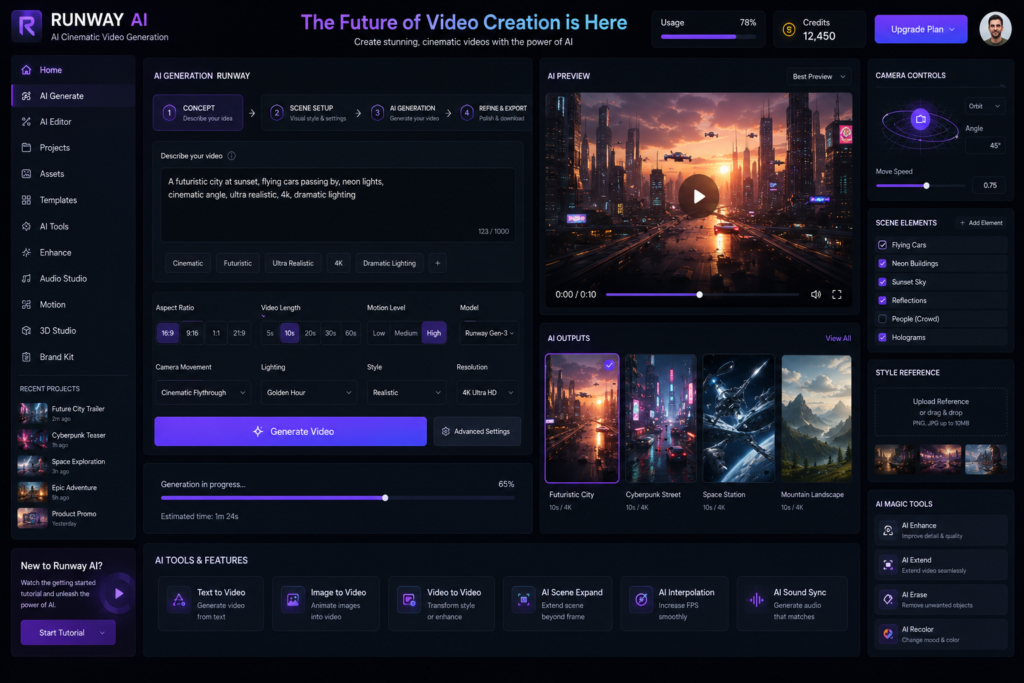Viewport: 1024px width, 683px height.
Task: Open the Realistic style dropdown
Action: [x=406, y=392]
